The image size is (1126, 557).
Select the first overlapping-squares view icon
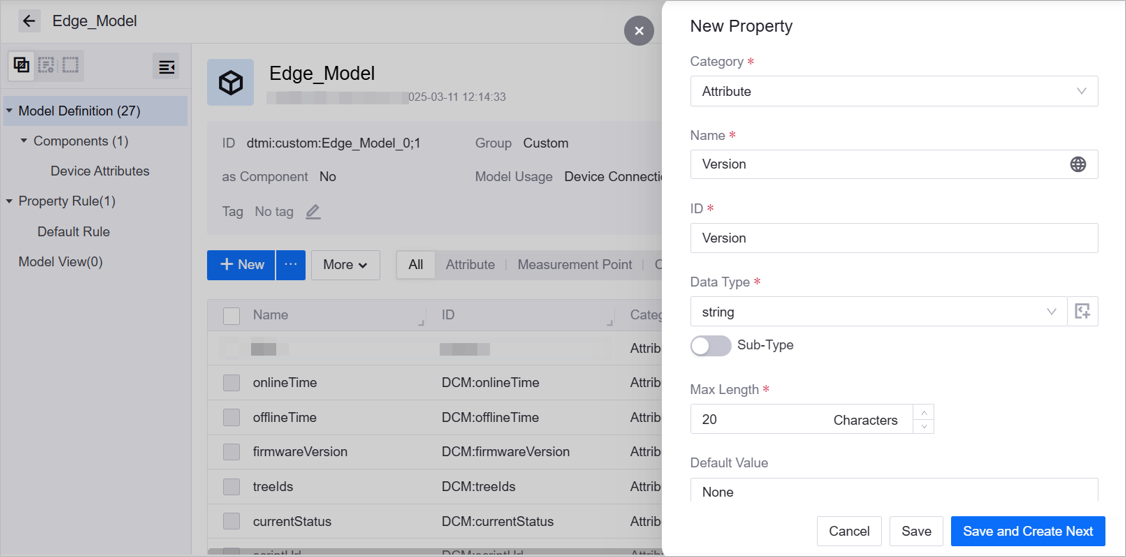coord(21,66)
